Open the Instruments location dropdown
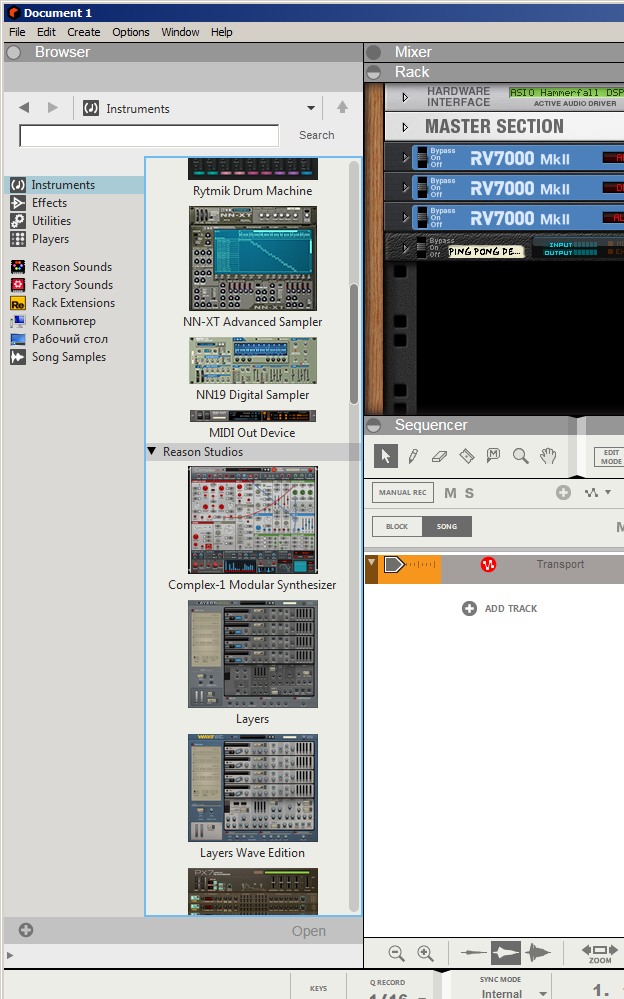 [311, 108]
